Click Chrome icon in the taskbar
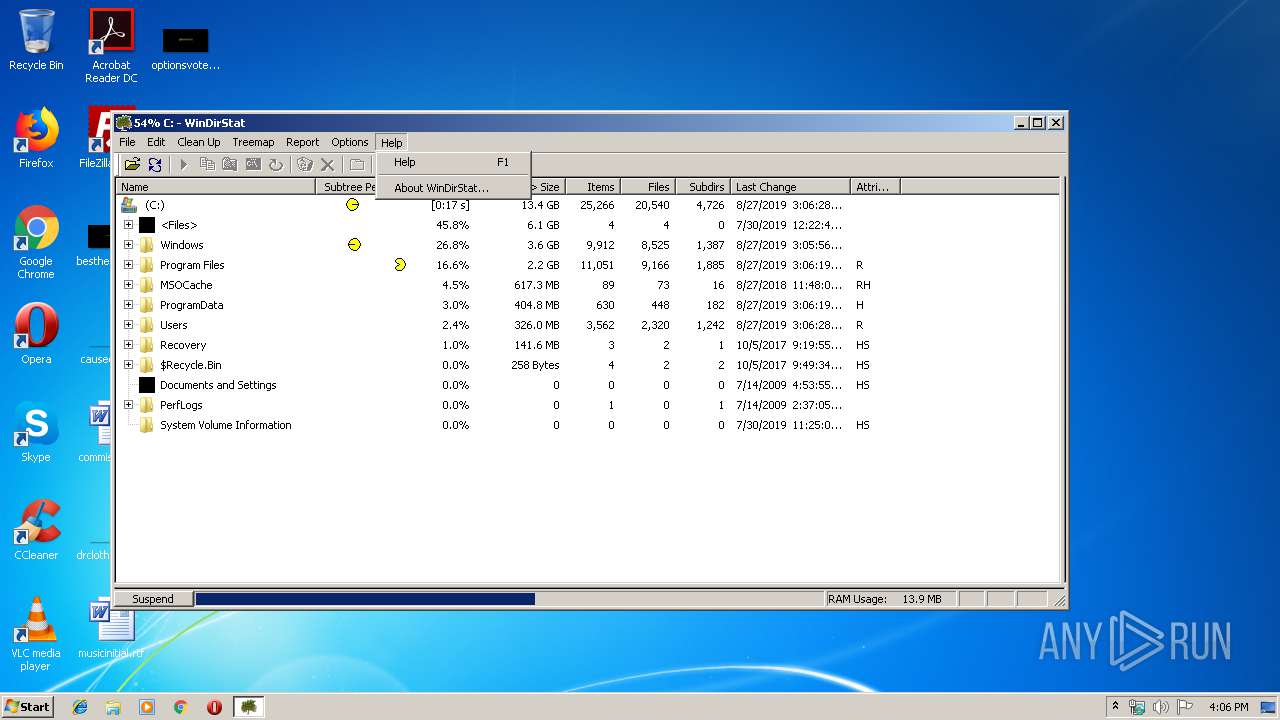The height and width of the screenshot is (720, 1280). coord(181,707)
